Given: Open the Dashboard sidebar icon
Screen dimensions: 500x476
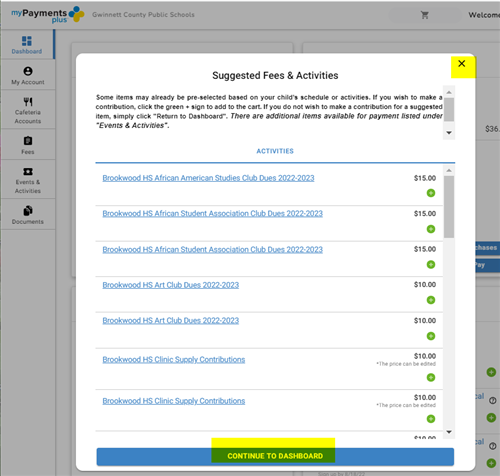Looking at the screenshot, I should (x=27, y=41).
